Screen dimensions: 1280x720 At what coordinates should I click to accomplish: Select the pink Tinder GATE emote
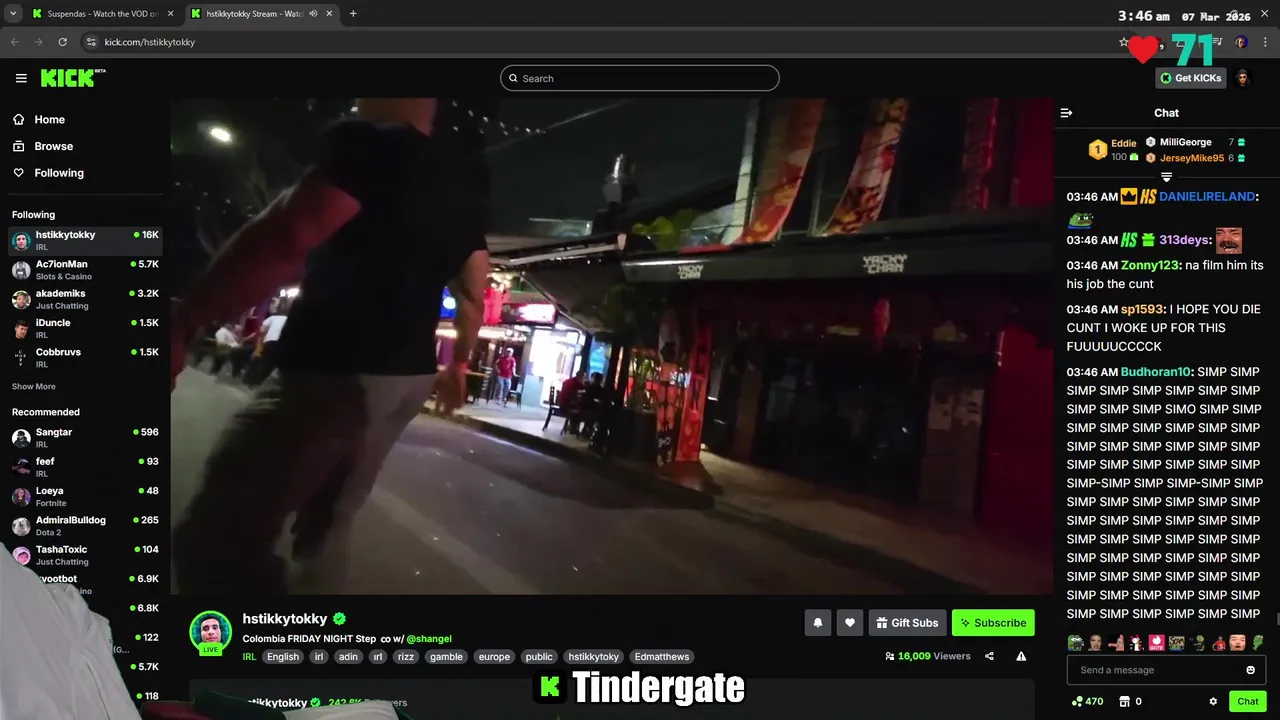point(1156,642)
